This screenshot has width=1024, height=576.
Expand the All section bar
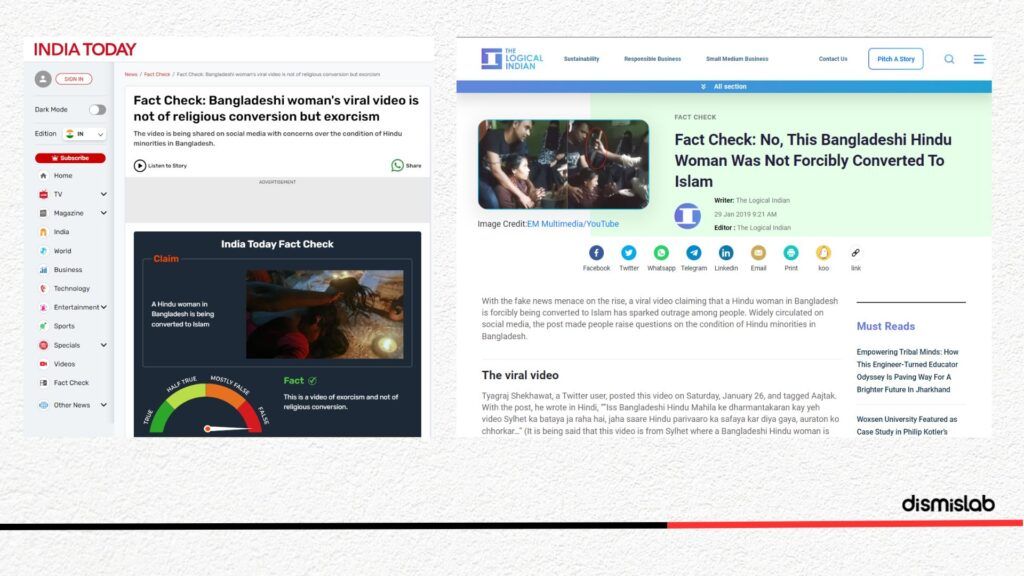(724, 86)
